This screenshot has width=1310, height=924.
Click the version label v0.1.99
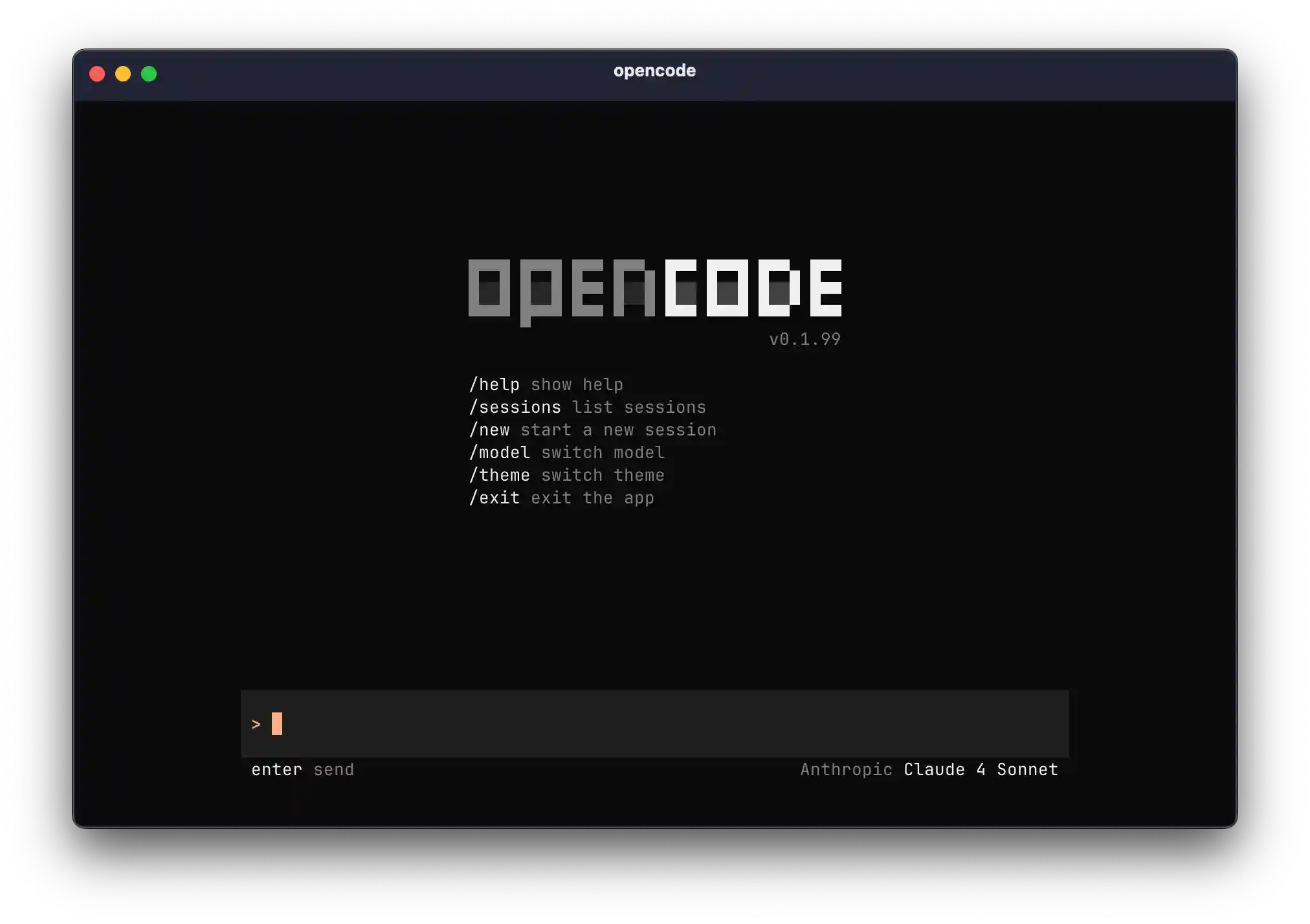(x=805, y=338)
